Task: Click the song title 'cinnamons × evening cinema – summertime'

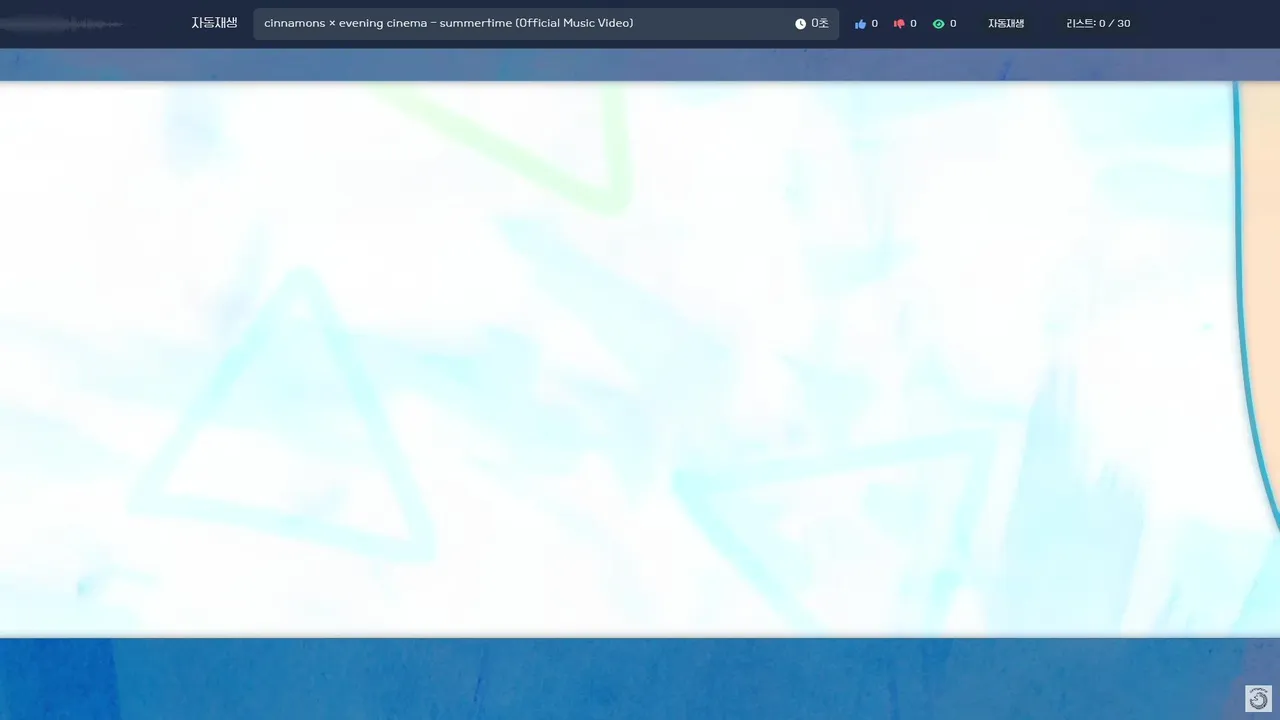Action: click(448, 23)
